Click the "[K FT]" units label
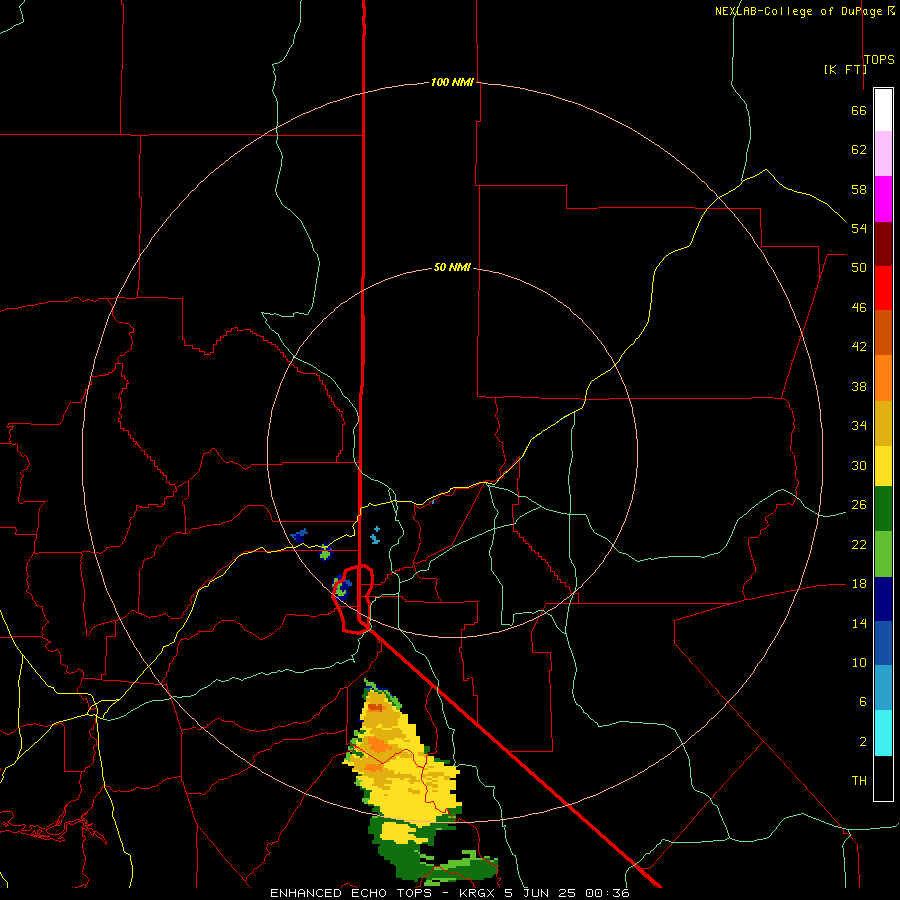 tap(845, 69)
